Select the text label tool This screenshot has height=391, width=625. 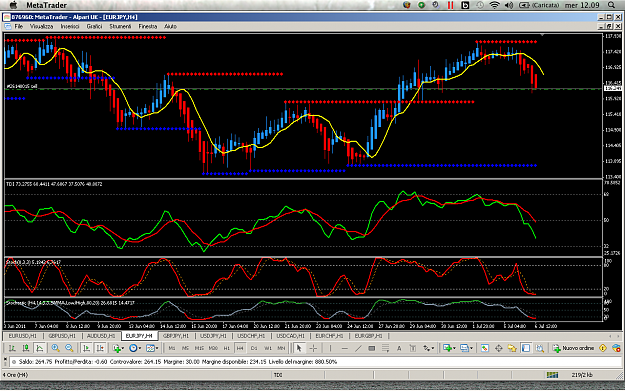point(413,348)
